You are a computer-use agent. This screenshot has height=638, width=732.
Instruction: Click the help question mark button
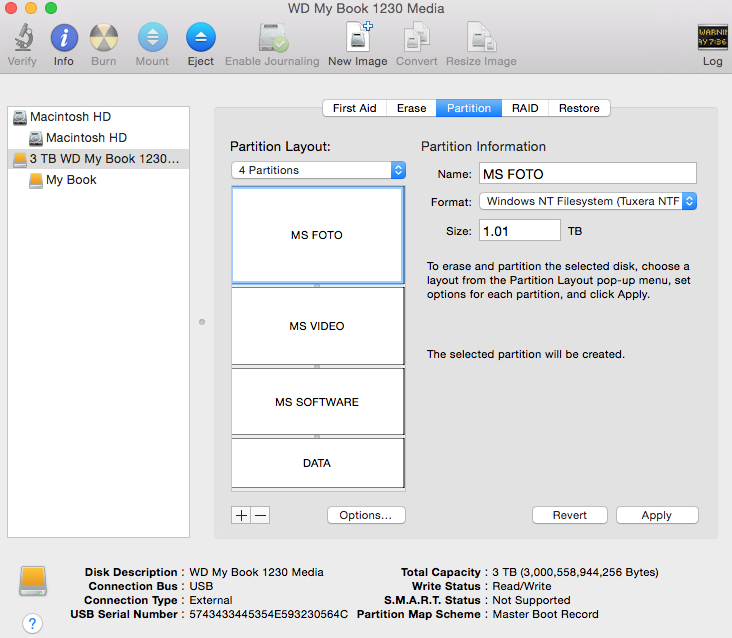coord(32,623)
